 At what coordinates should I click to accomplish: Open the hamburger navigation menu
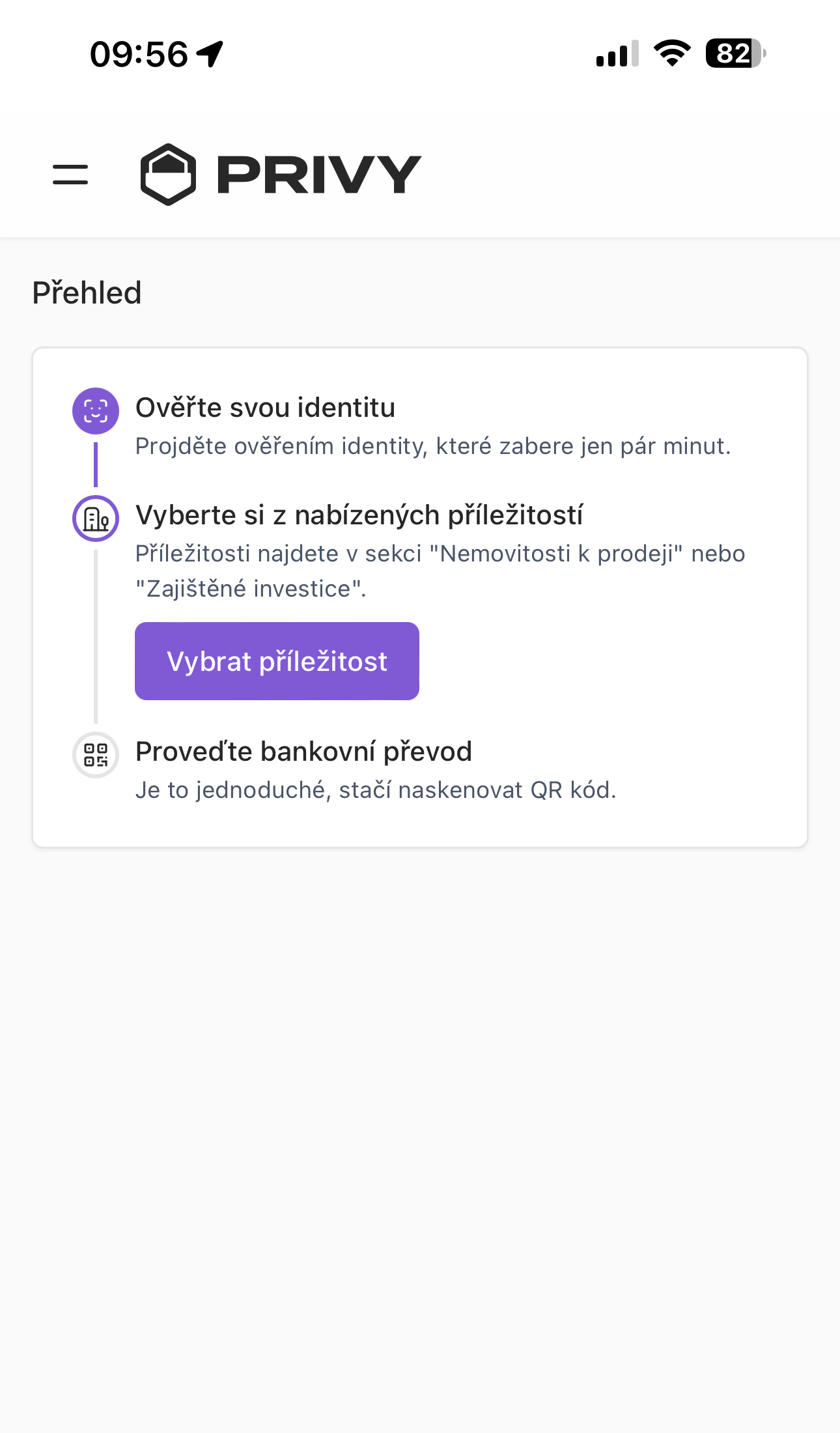(69, 174)
